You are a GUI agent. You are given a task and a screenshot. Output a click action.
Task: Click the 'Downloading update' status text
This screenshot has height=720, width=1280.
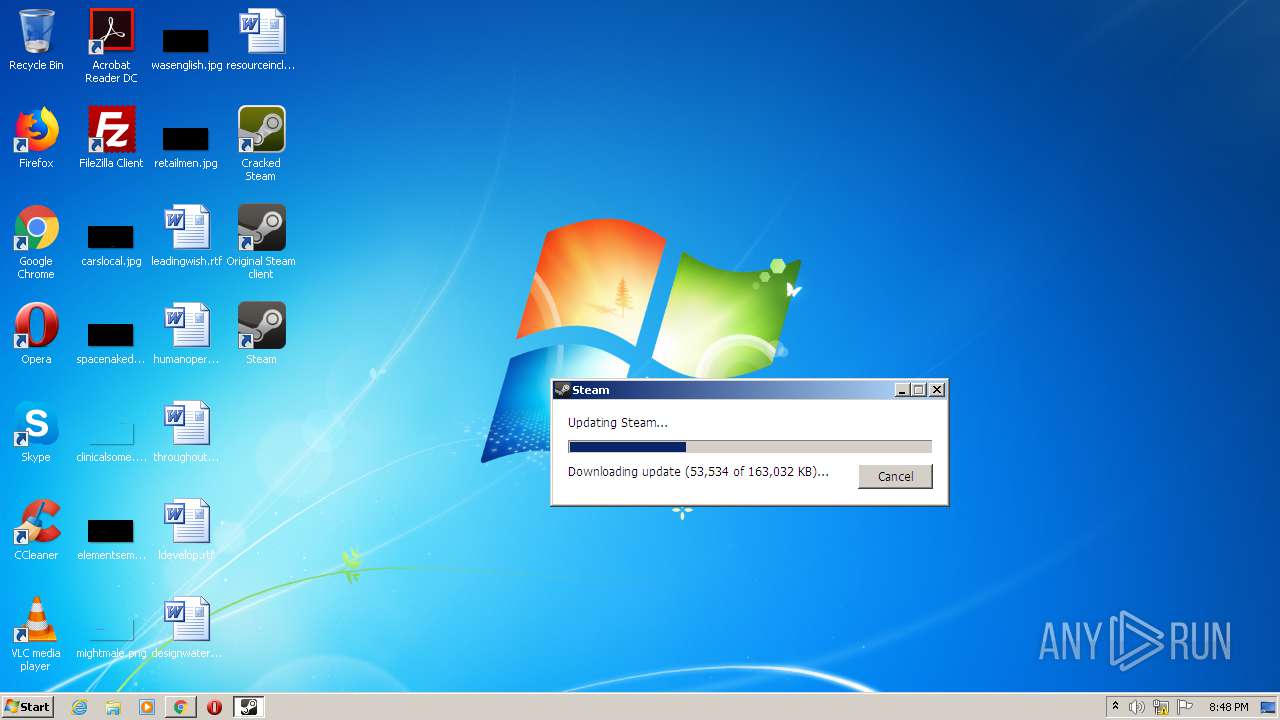coord(698,471)
